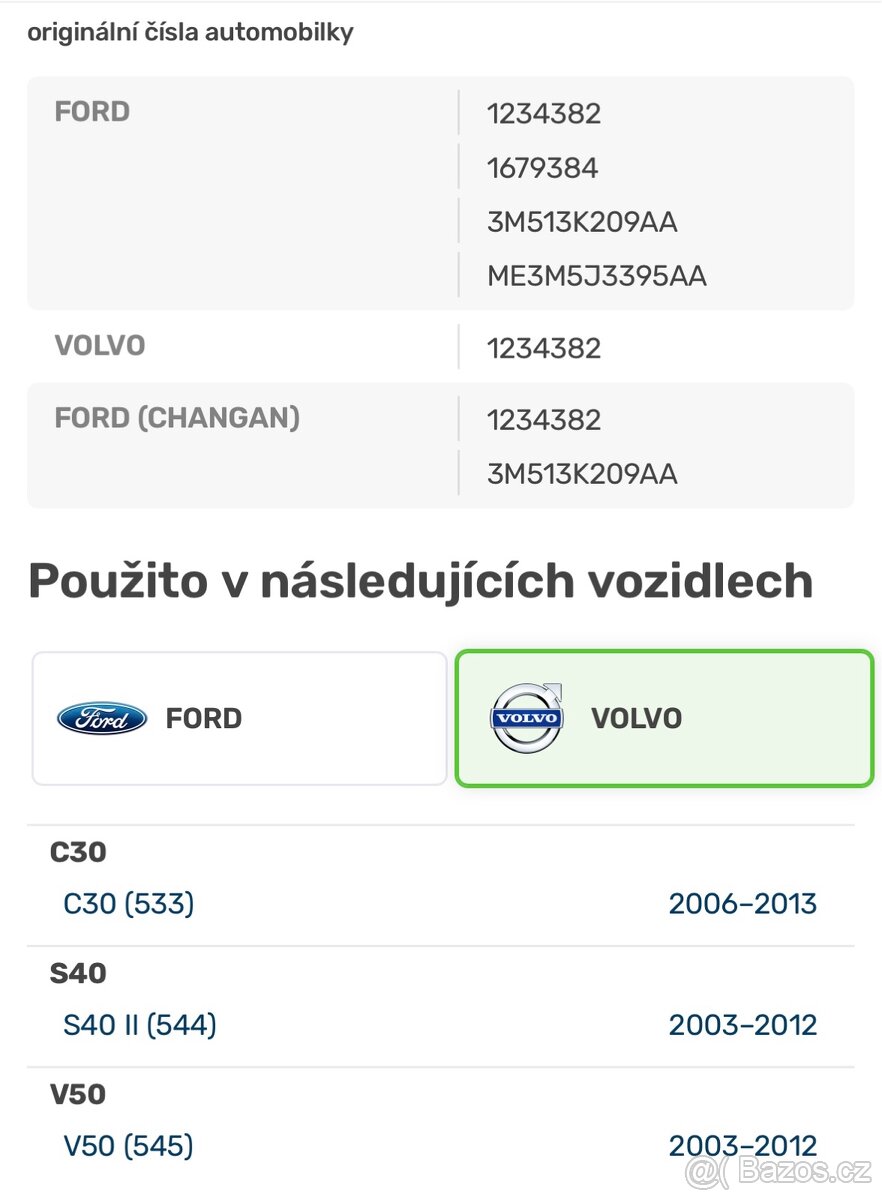Click the 2006–2013 year range for C30
The height and width of the screenshot is (1200, 882).
click(x=743, y=903)
